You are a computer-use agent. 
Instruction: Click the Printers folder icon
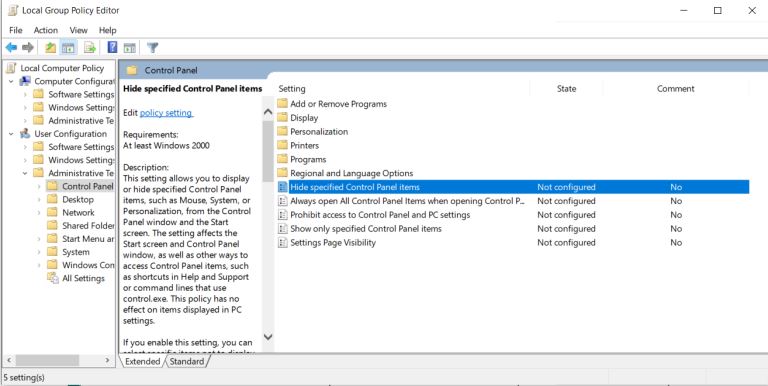pos(282,145)
